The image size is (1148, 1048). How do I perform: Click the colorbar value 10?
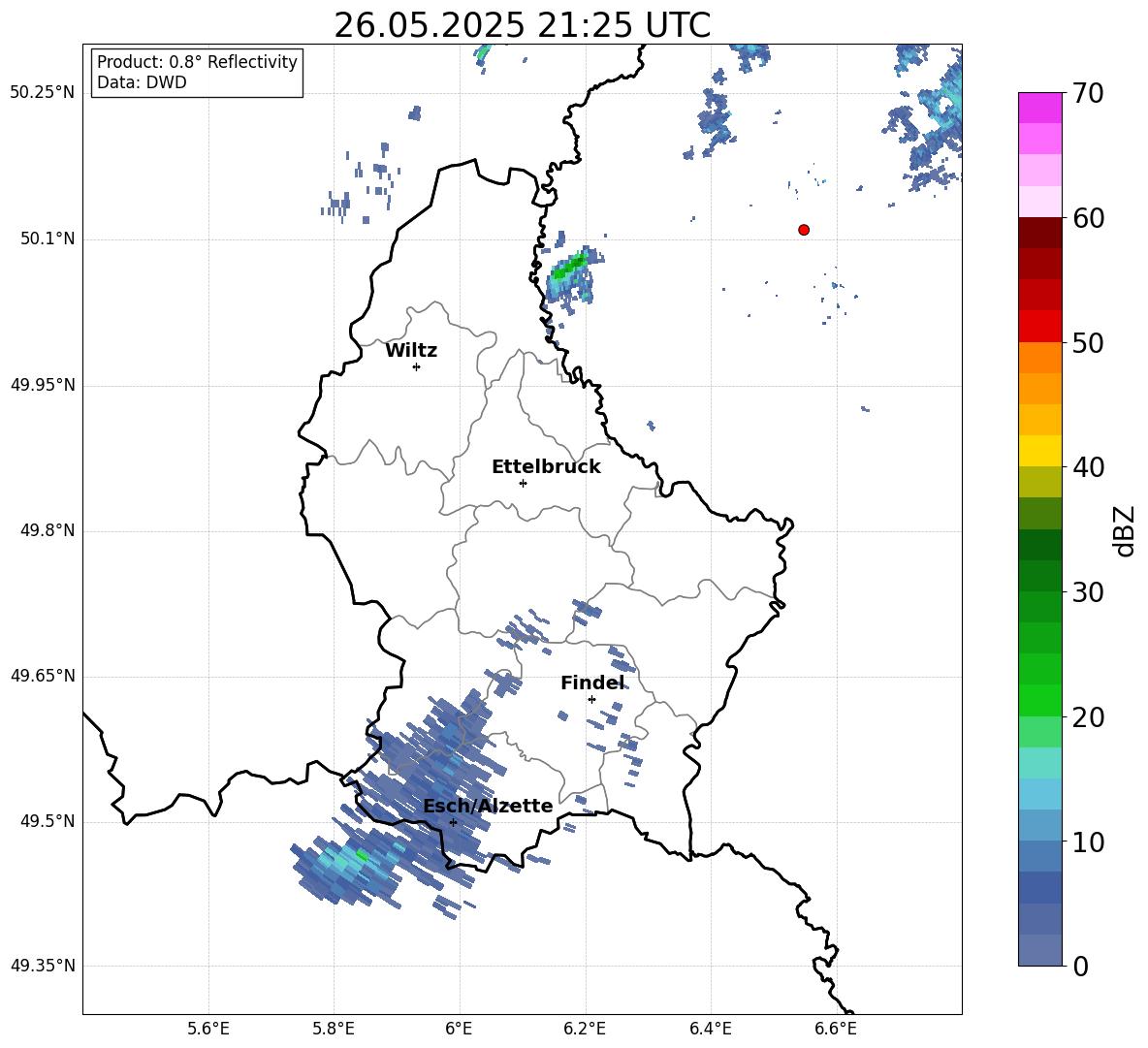1088,842
